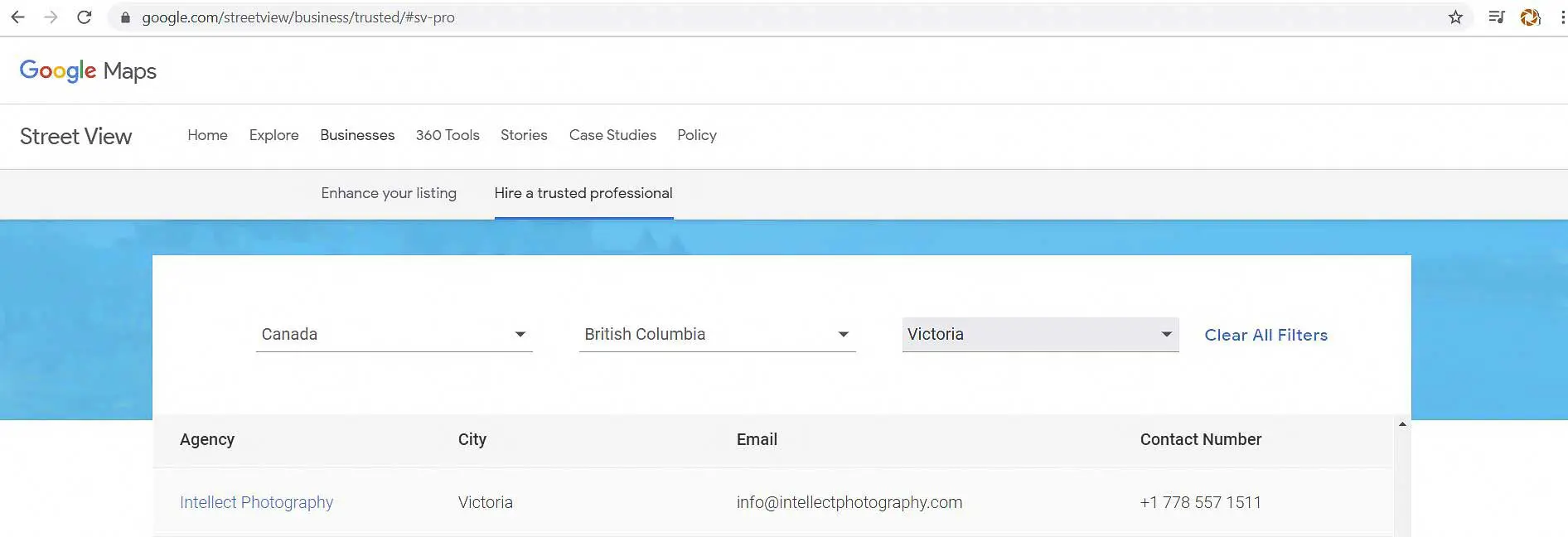The image size is (1568, 537).
Task: Reload the page
Action: pyautogui.click(x=84, y=17)
